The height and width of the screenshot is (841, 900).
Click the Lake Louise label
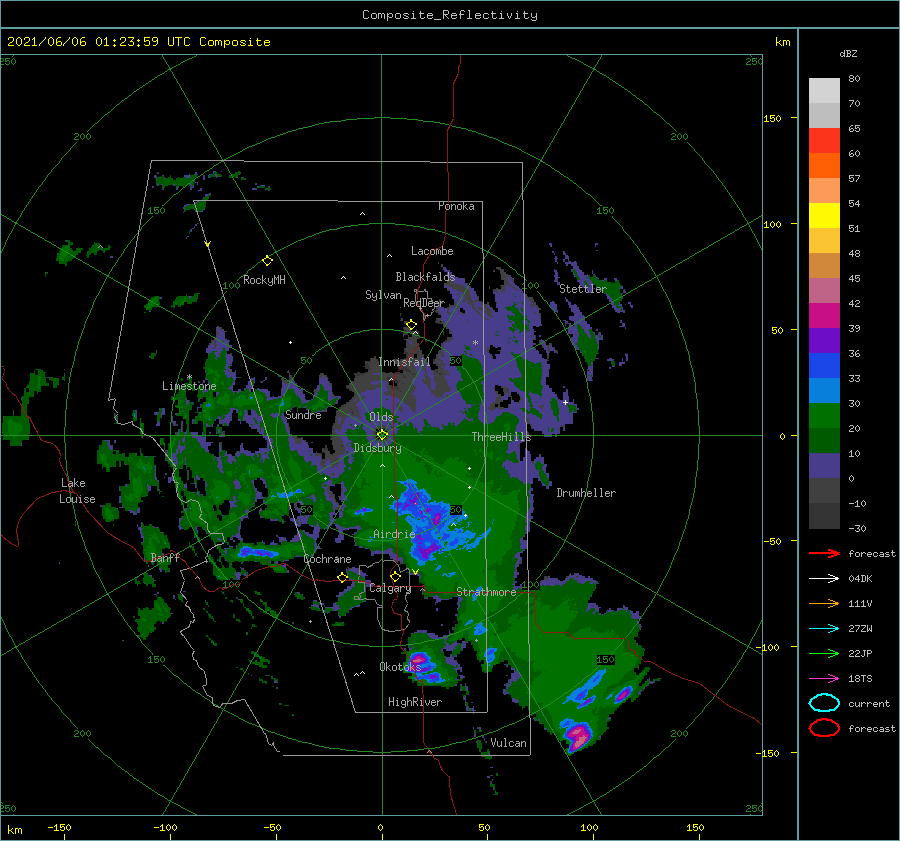(78, 491)
